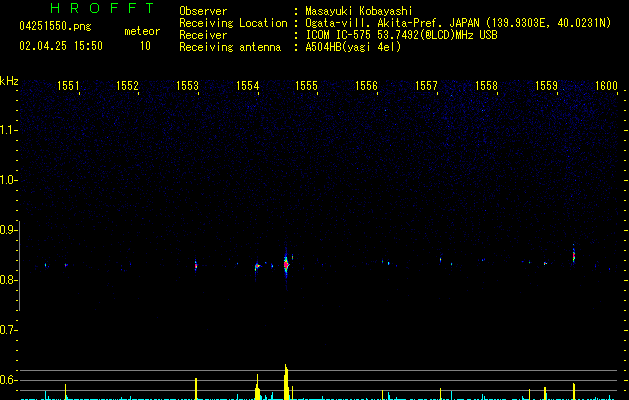Viewport: 629px width, 400px height.
Task: Click the HROFFT title text
Action: [103, 8]
